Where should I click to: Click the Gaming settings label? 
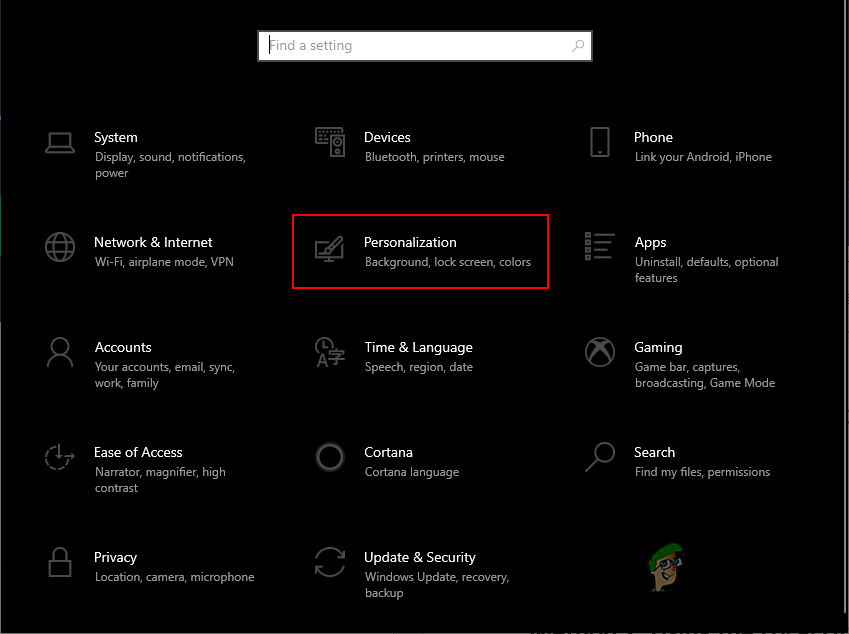(x=658, y=347)
